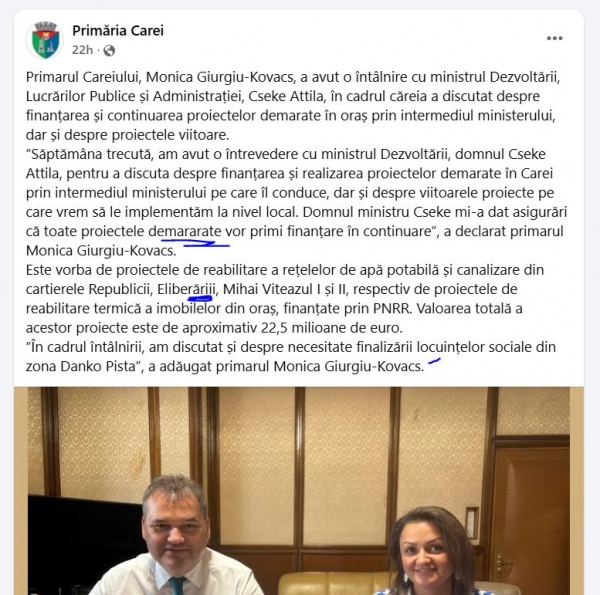The width and height of the screenshot is (600, 595).
Task: Click the amount "22,5 milioane de euro"
Action: point(330,328)
